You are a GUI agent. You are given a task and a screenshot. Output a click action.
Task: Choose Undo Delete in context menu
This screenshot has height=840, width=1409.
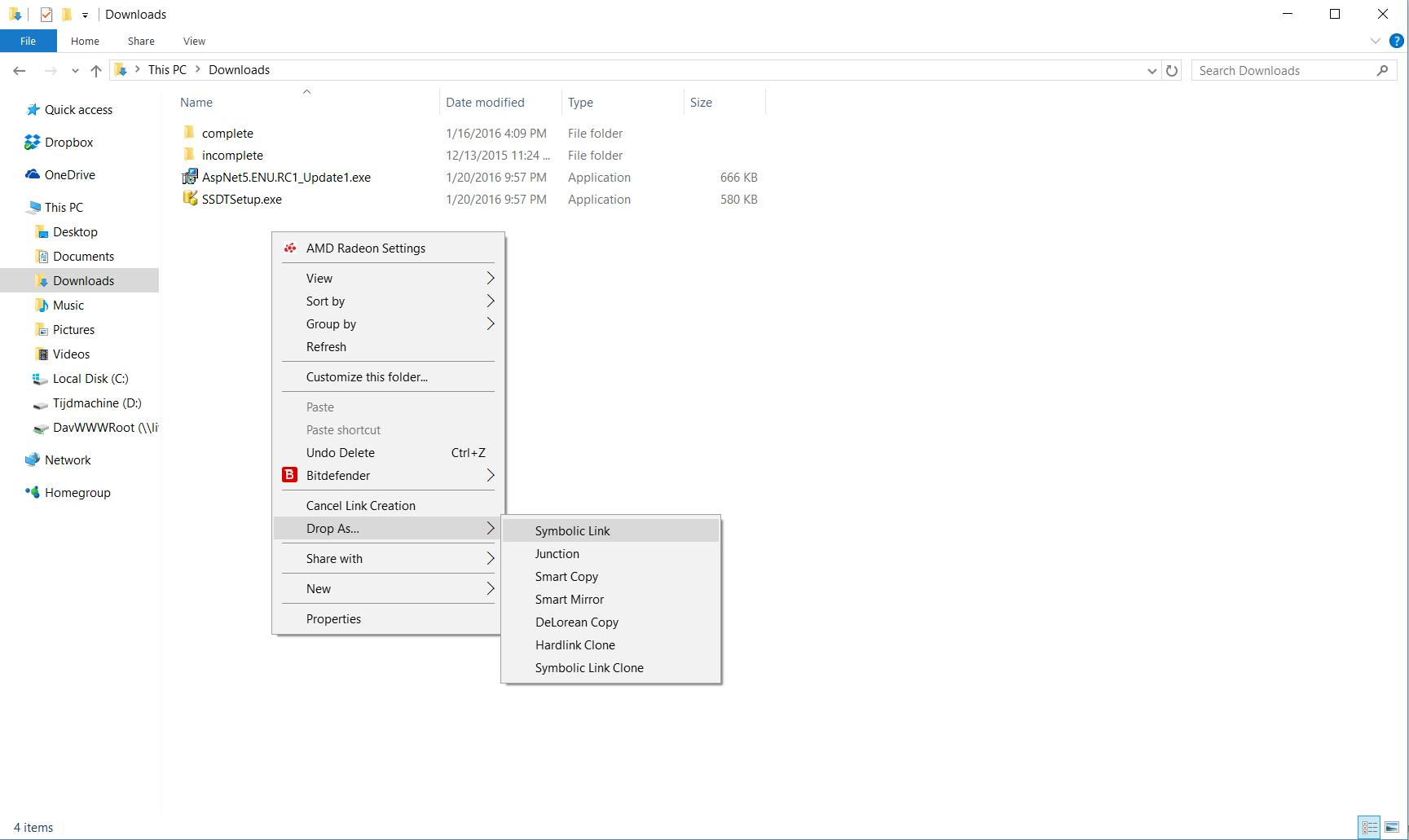click(x=388, y=453)
